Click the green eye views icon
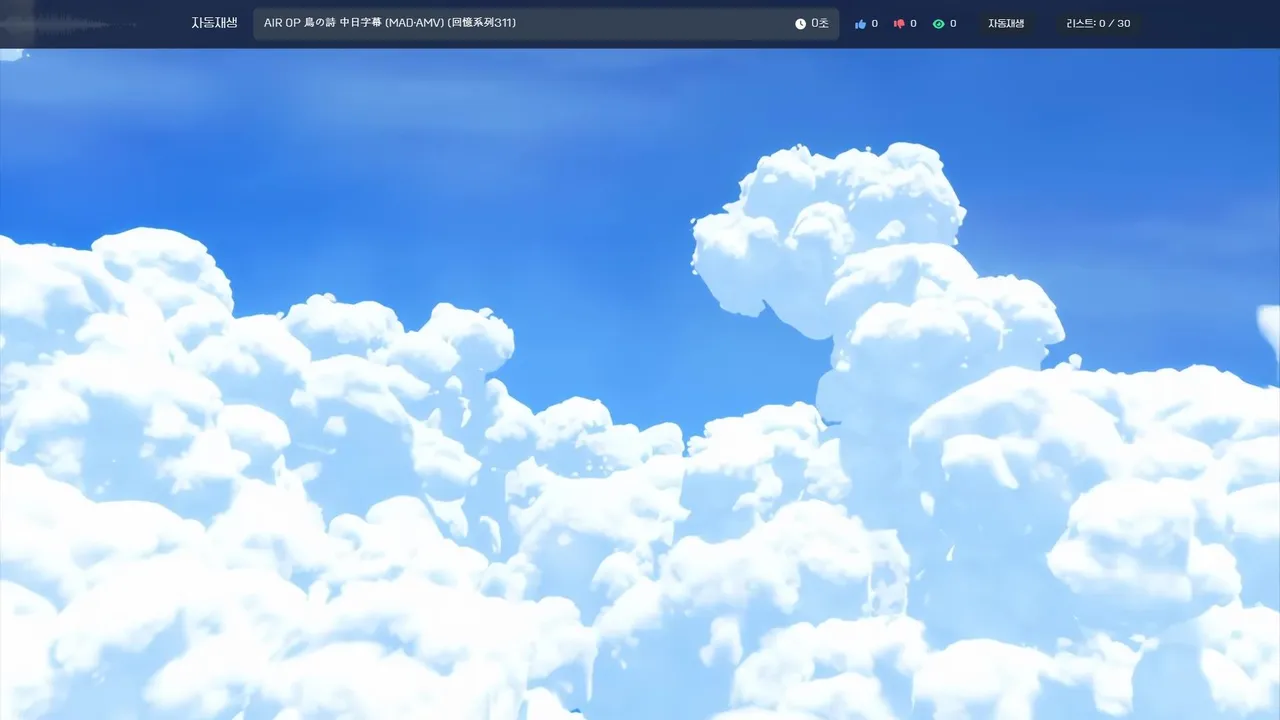This screenshot has width=1280, height=720. point(938,24)
